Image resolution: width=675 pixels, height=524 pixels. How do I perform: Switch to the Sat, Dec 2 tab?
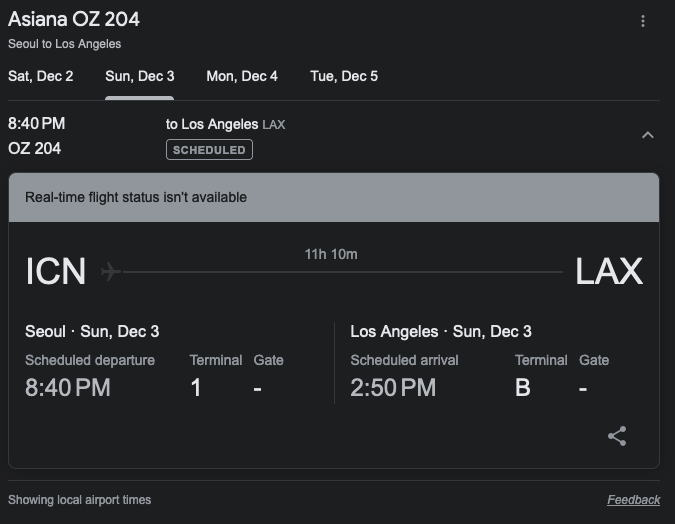click(x=40, y=76)
